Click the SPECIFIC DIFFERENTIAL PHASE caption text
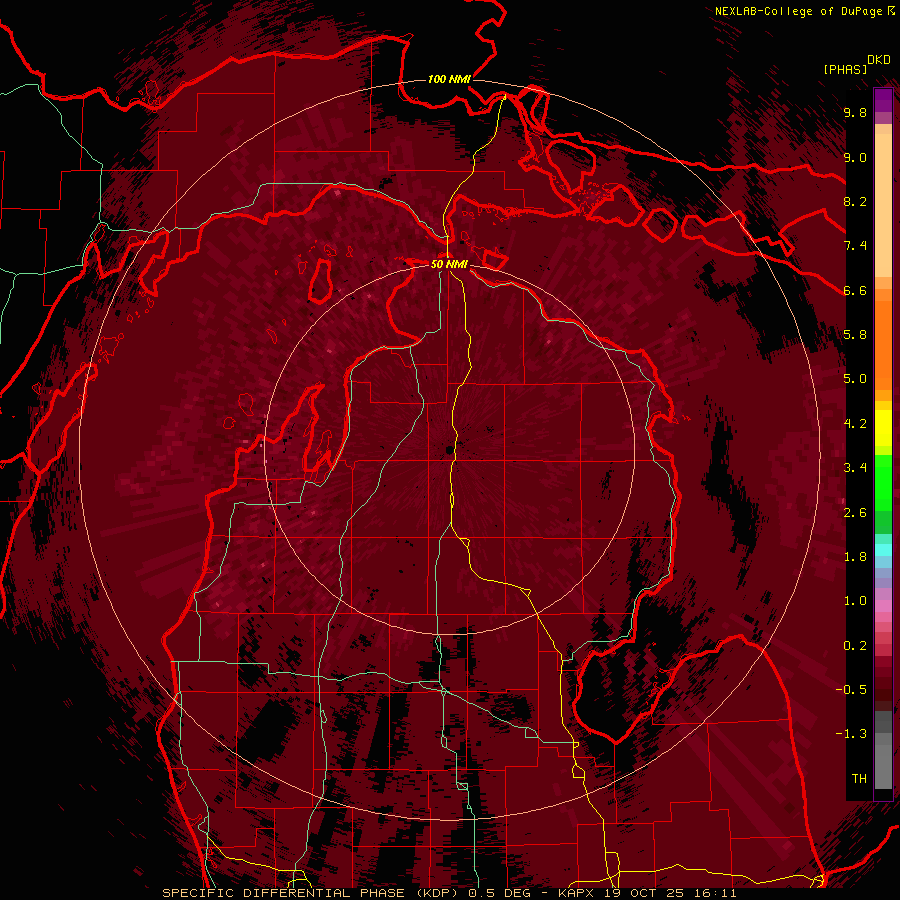Screen dimensions: 900x900 (x=284, y=893)
